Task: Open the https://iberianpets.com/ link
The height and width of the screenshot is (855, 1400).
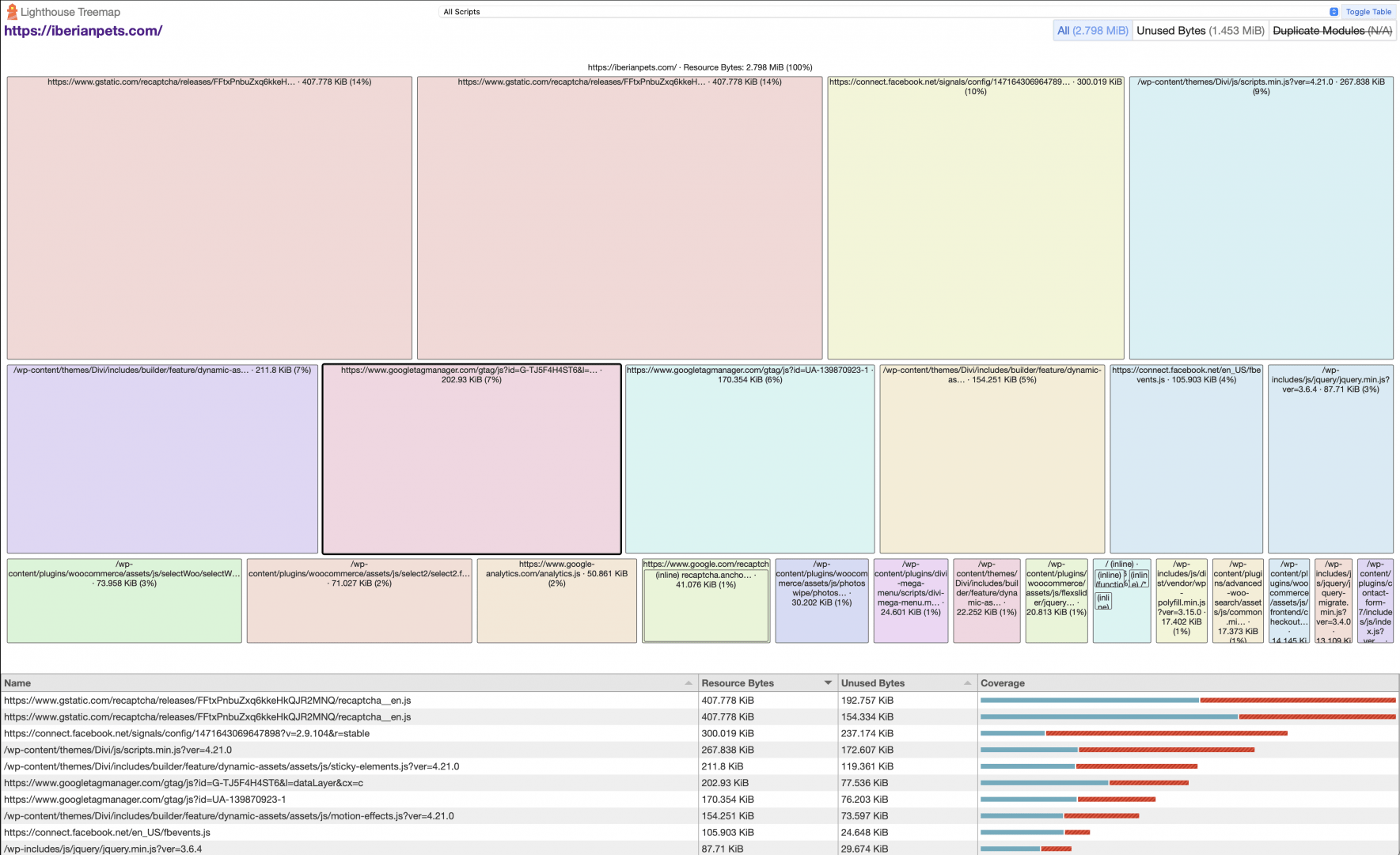Action: [x=83, y=31]
